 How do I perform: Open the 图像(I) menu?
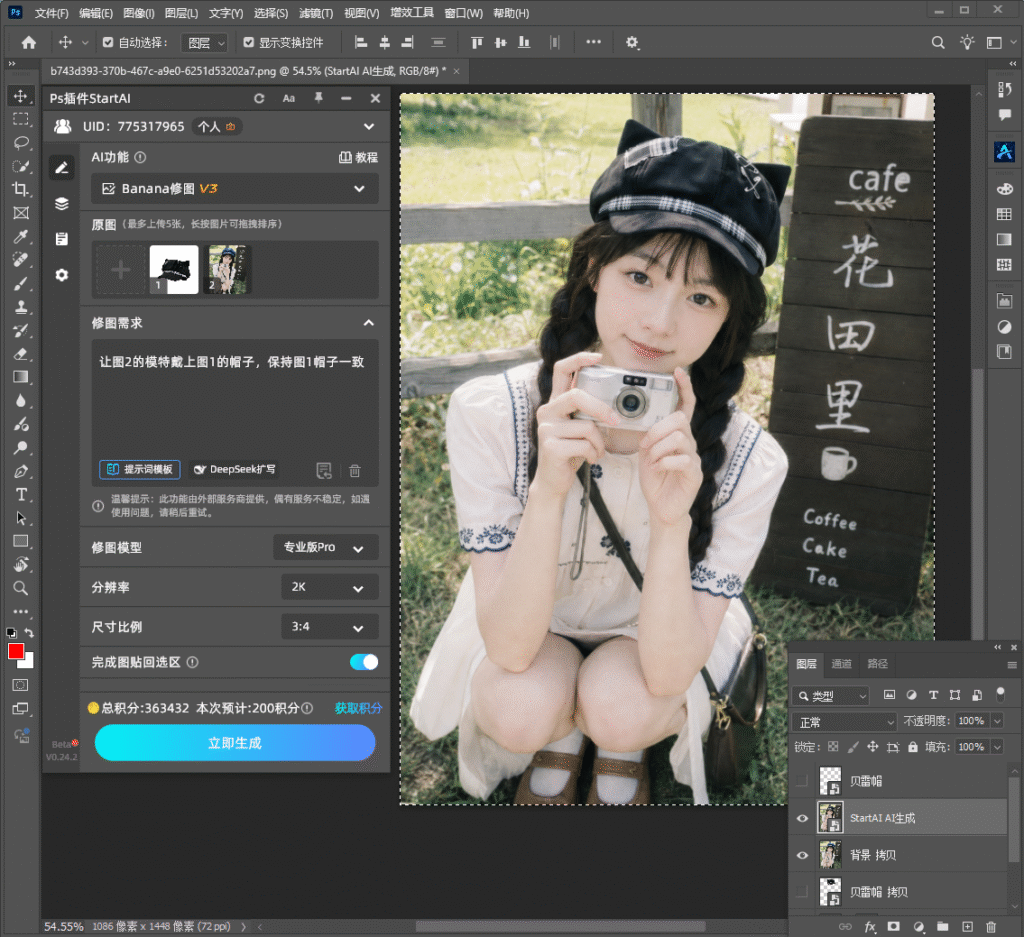pos(139,13)
